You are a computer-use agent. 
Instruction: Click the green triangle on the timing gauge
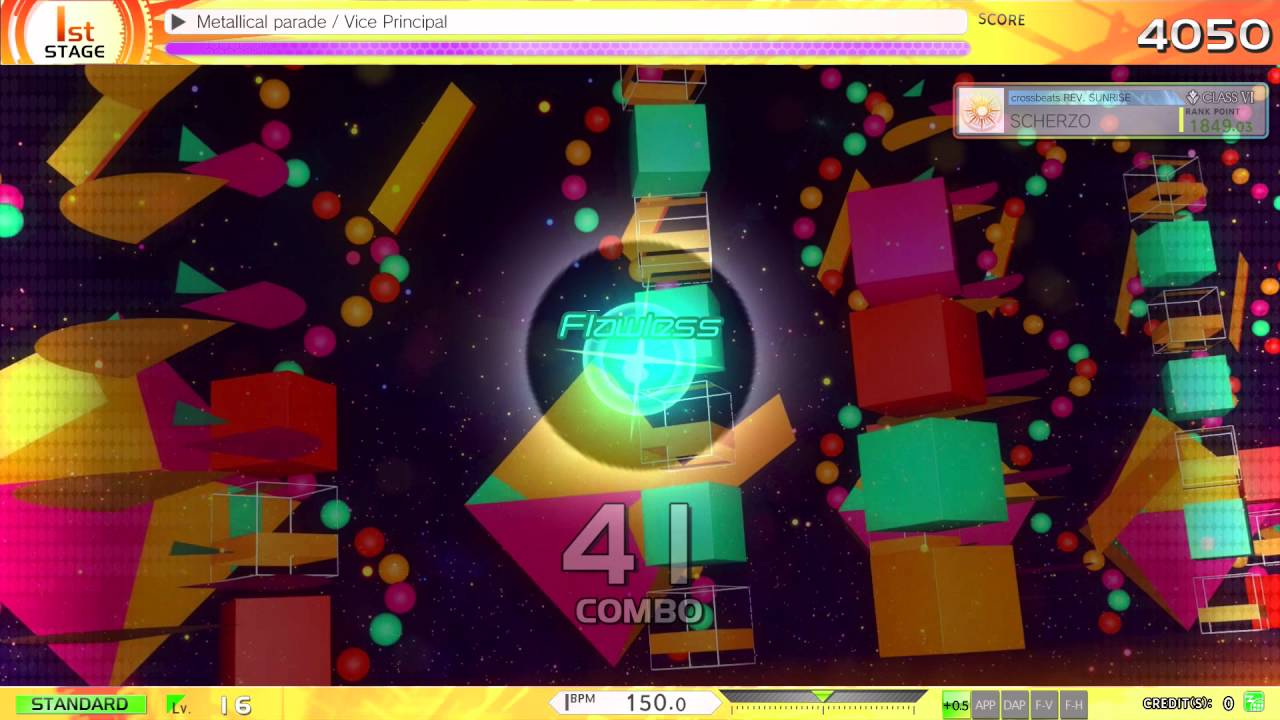(822, 696)
